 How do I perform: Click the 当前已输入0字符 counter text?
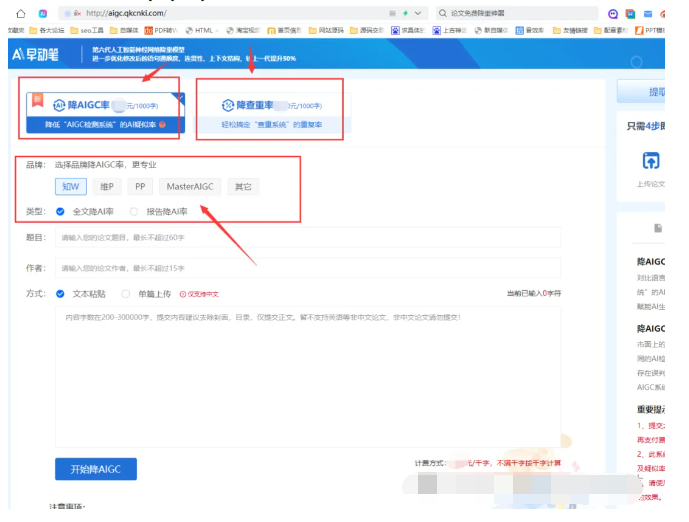tap(533, 293)
